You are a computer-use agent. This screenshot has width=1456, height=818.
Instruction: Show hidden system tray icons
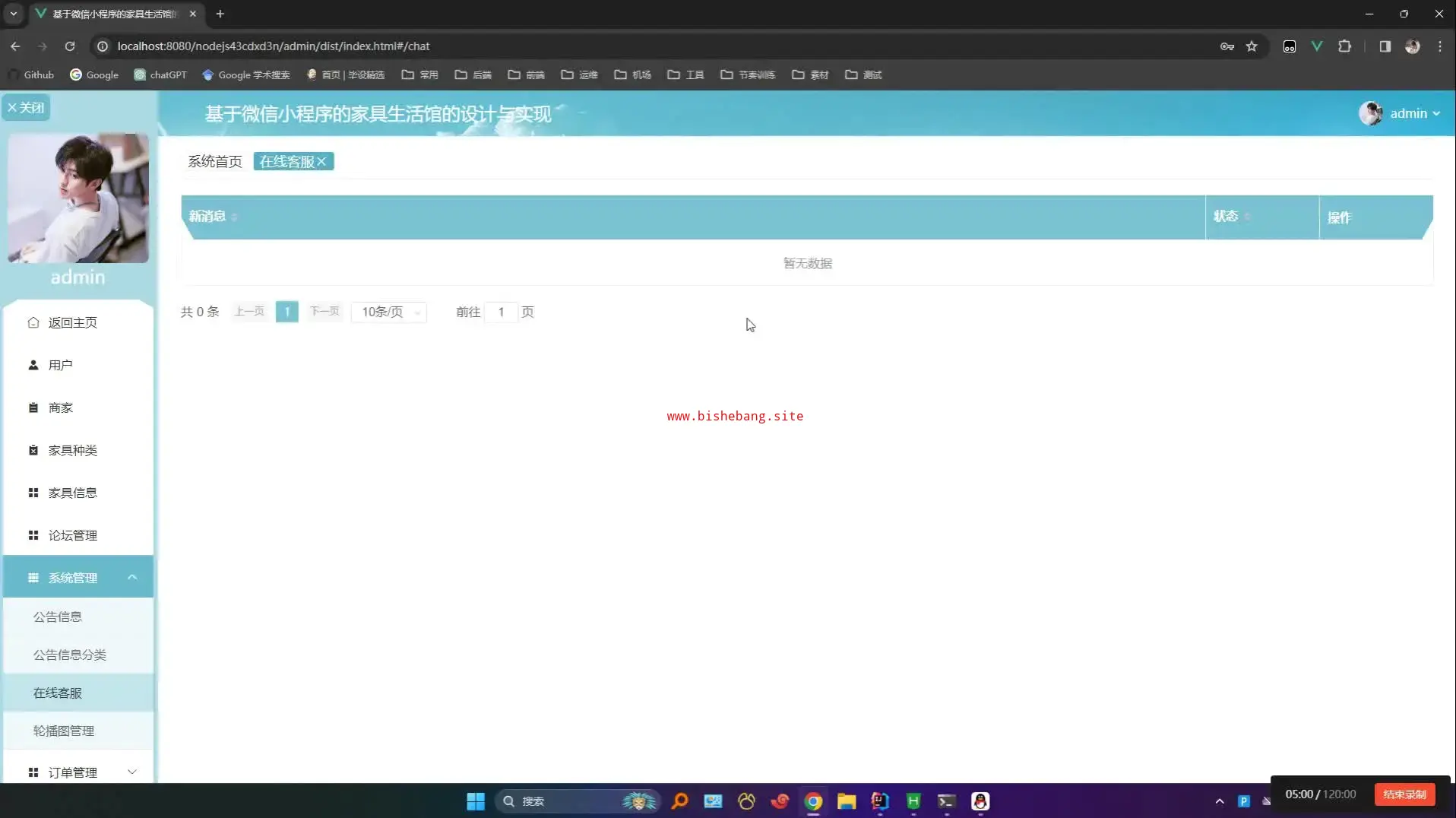[x=1220, y=801]
